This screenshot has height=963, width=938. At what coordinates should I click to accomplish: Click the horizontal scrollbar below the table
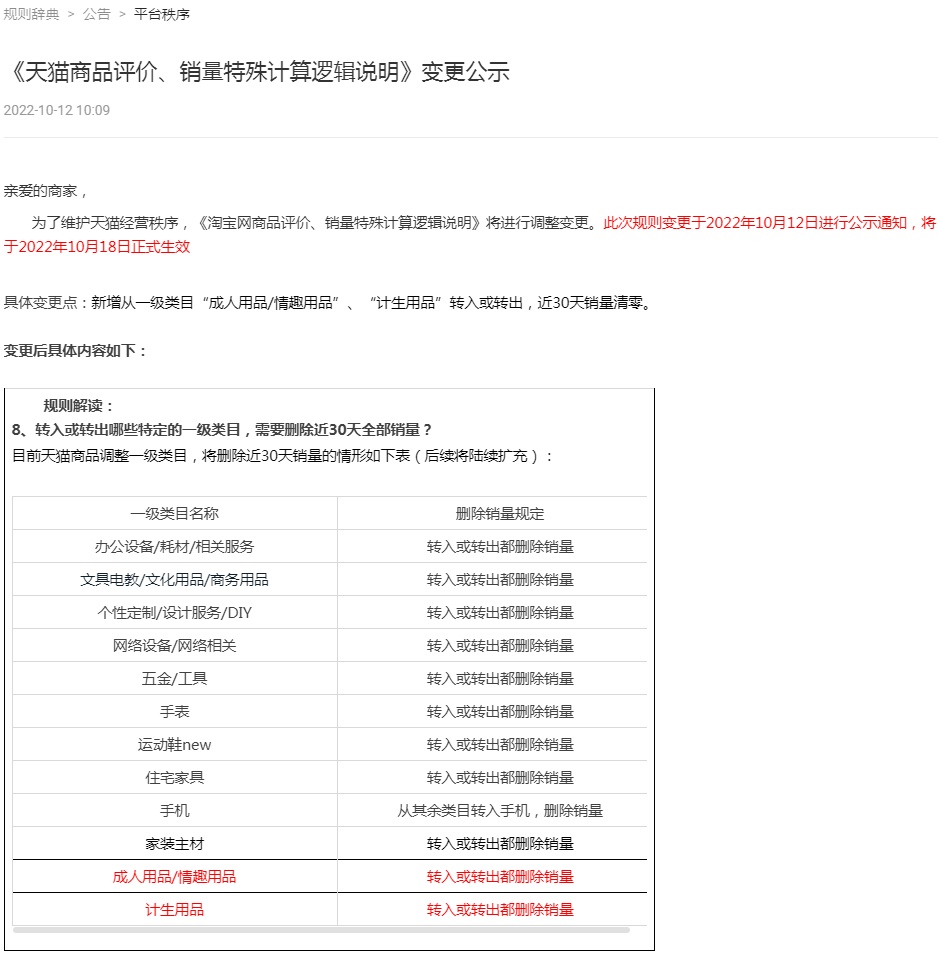(321, 930)
